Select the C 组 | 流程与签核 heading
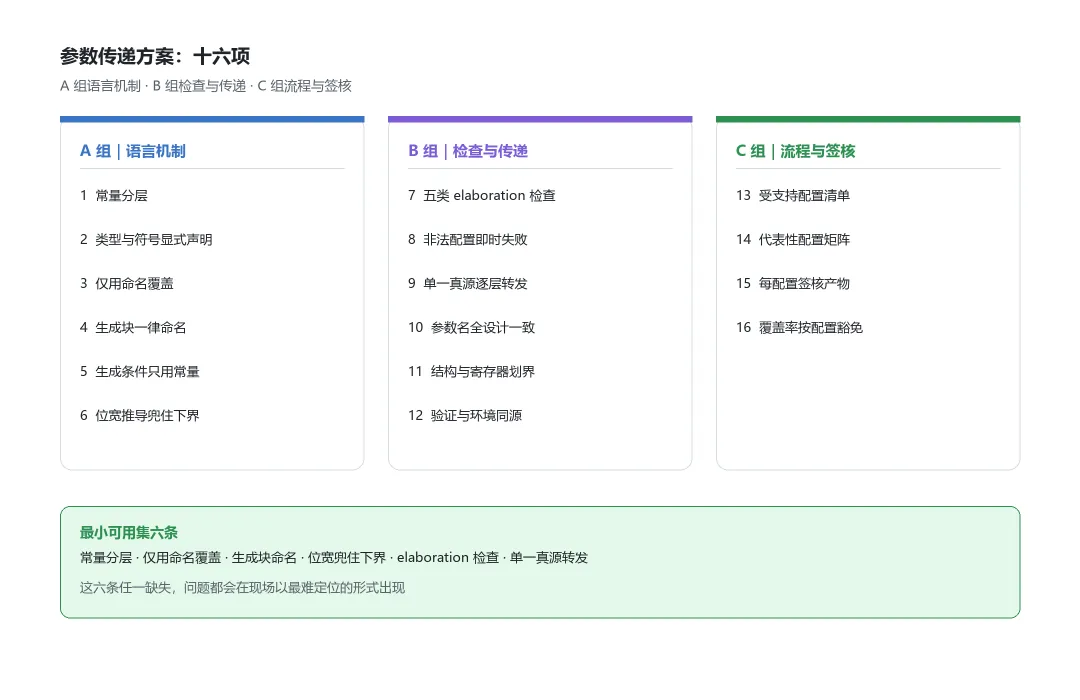 (796, 151)
